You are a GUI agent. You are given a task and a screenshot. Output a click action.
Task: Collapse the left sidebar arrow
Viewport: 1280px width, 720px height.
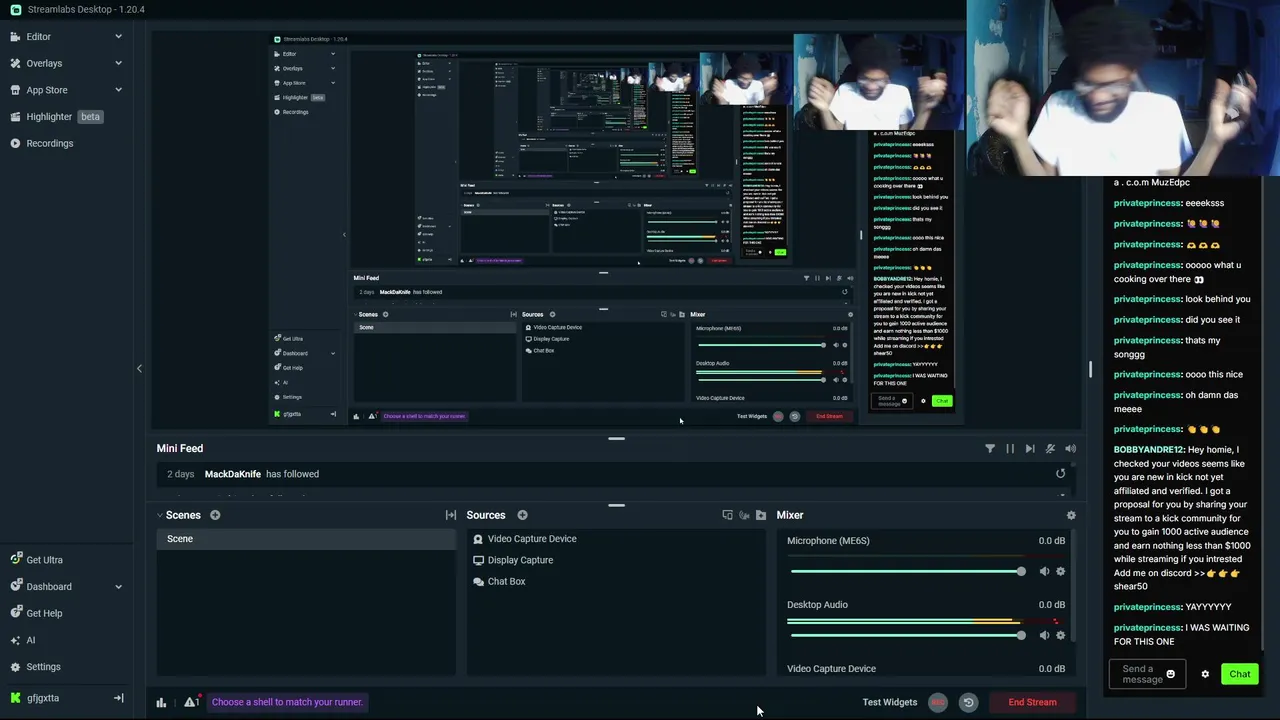click(139, 368)
